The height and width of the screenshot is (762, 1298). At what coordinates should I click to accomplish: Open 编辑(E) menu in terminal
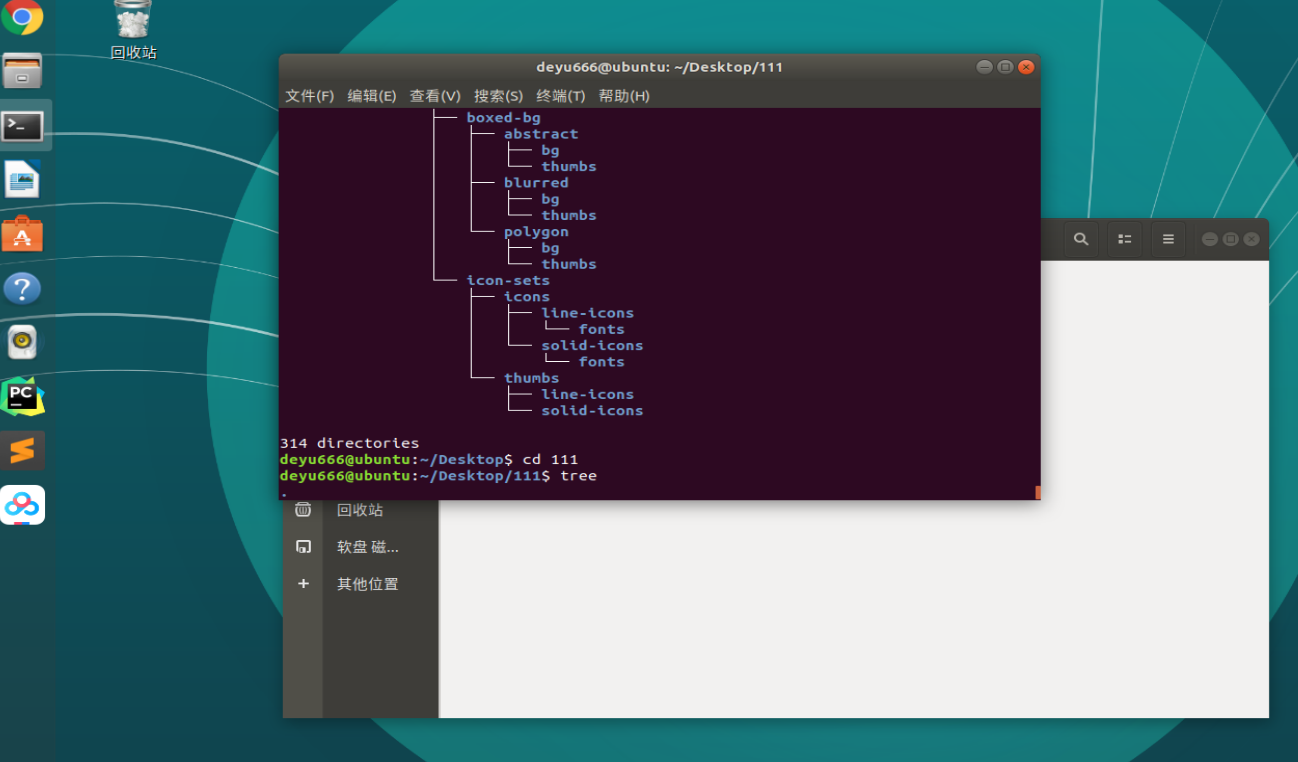pyautogui.click(x=372, y=96)
